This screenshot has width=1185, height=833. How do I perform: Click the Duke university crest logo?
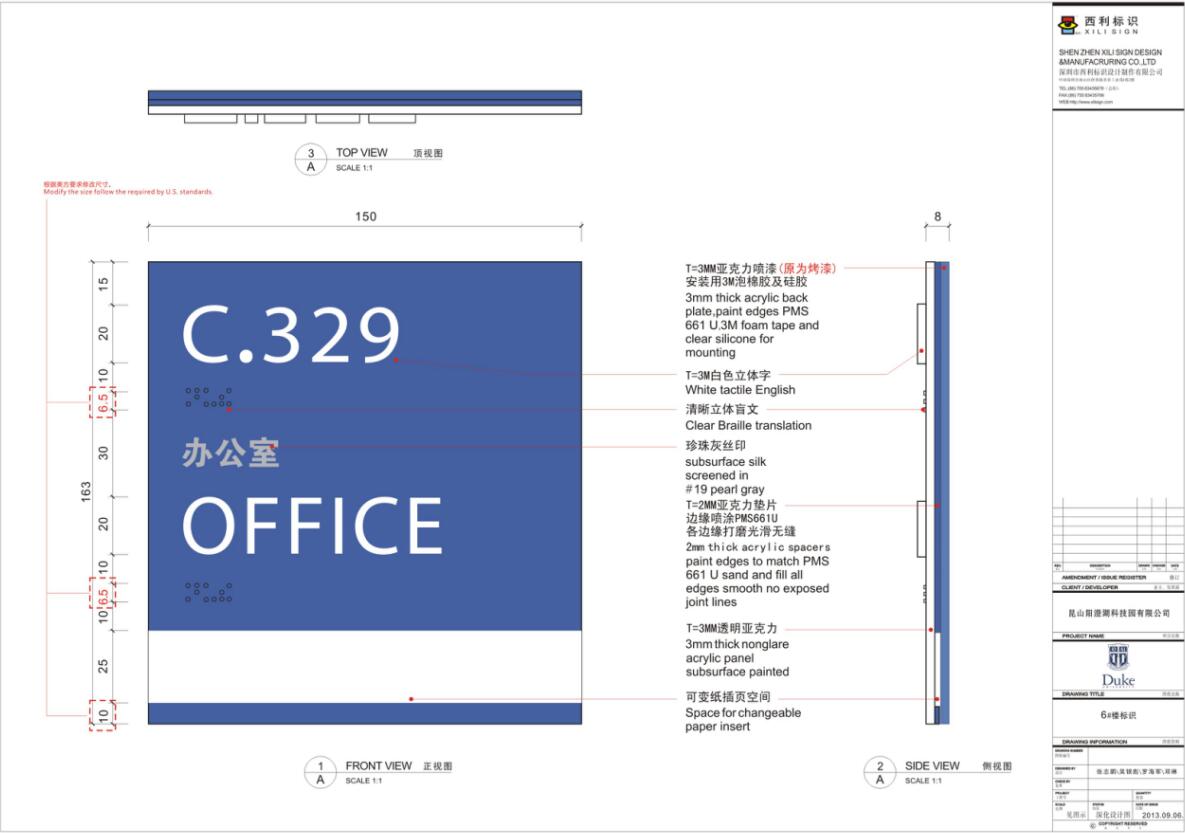coord(1119,664)
